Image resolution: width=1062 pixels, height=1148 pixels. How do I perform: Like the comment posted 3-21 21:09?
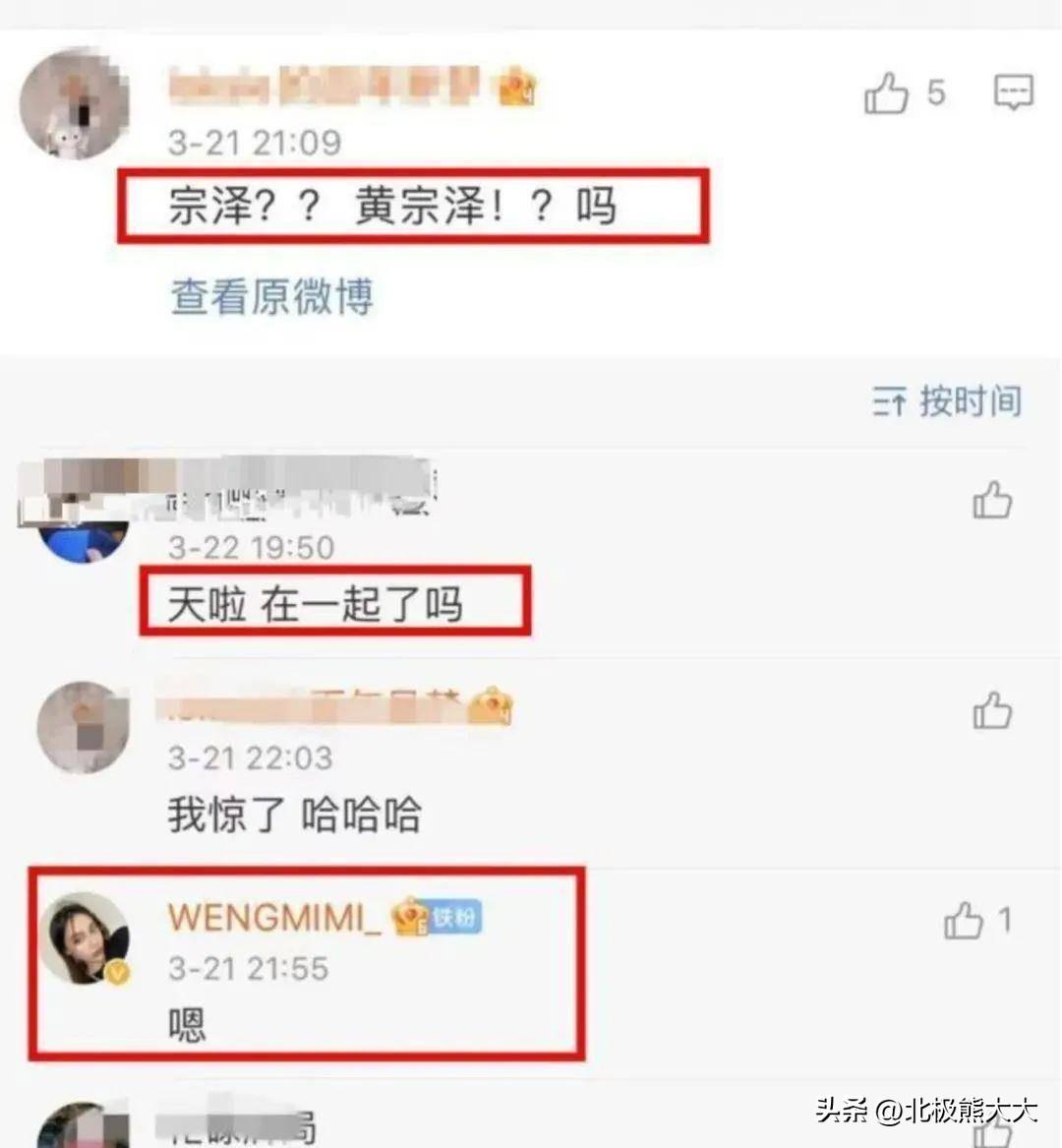click(x=886, y=93)
